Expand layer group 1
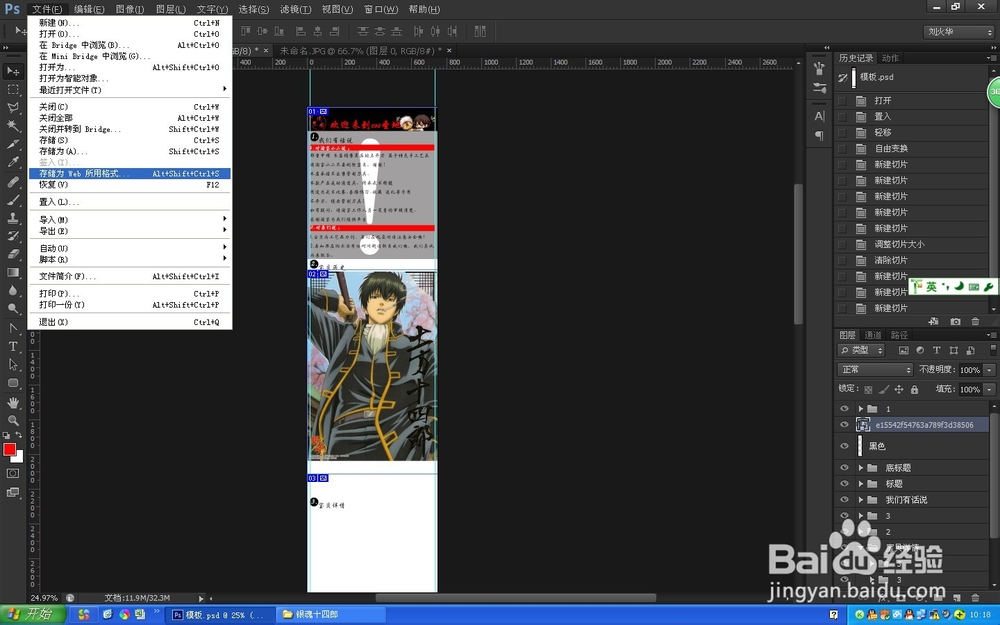This screenshot has height=625, width=1000. coord(860,408)
